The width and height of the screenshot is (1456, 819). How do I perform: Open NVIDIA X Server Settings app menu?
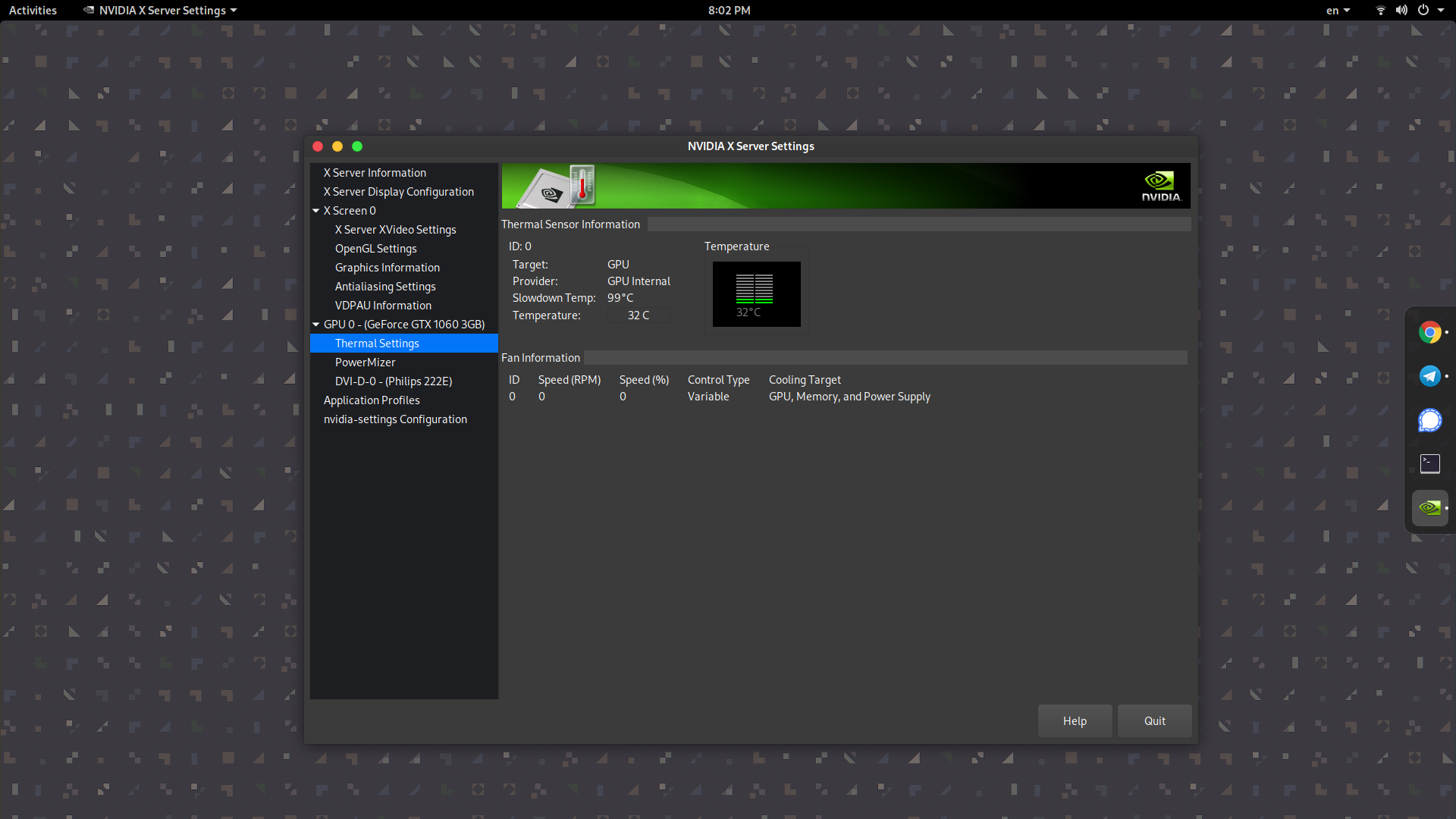click(x=160, y=11)
